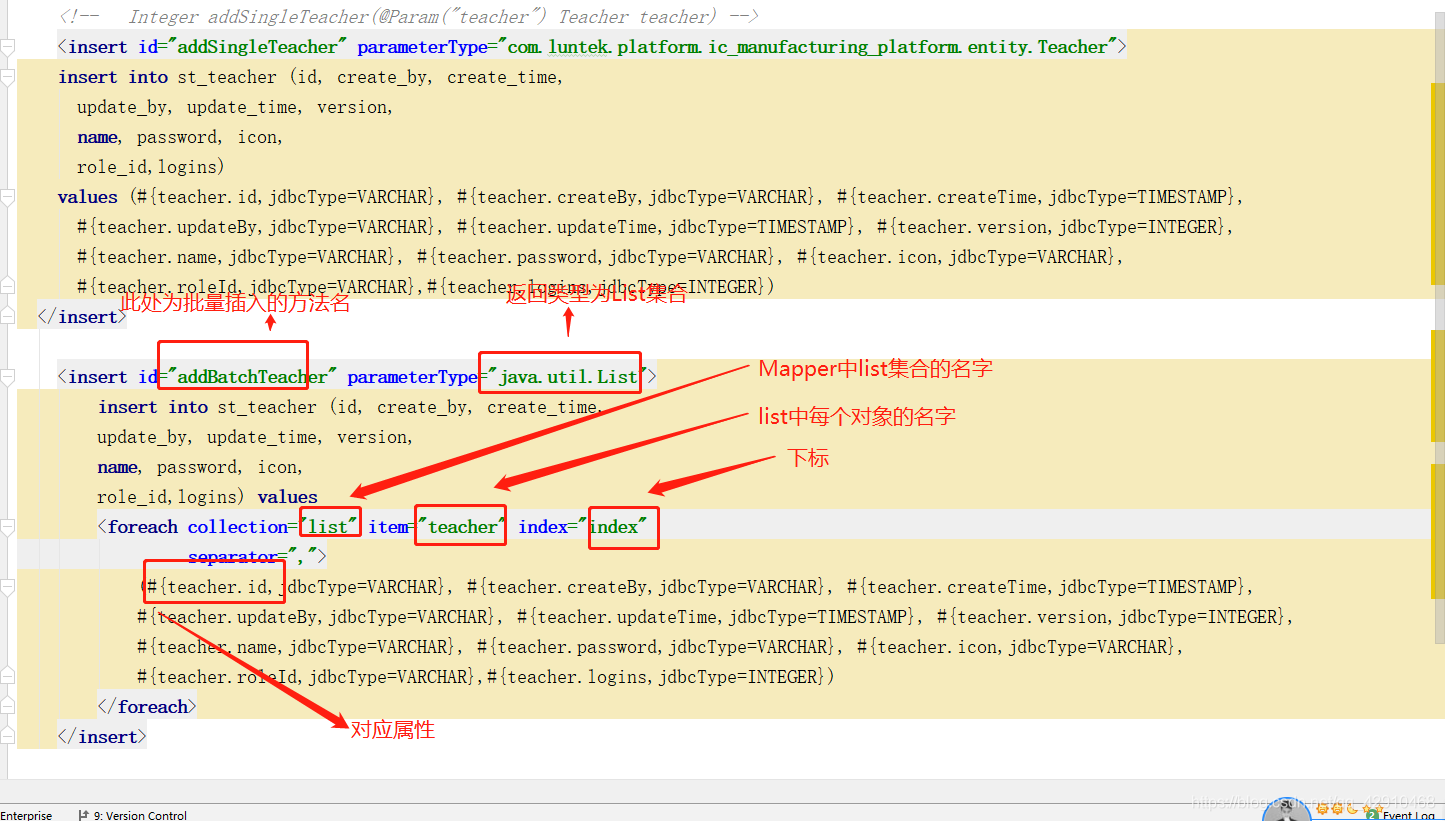Click the Version Control branch icon
The image size is (1445, 821).
84,815
